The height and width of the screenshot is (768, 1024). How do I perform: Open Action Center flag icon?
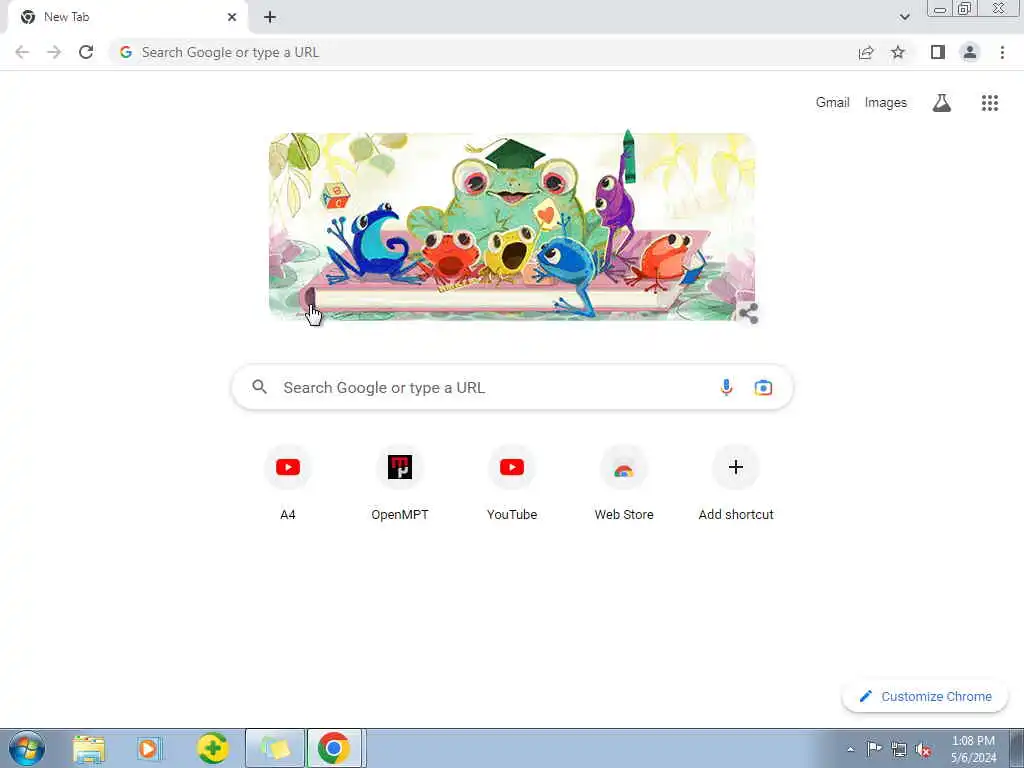(x=874, y=748)
